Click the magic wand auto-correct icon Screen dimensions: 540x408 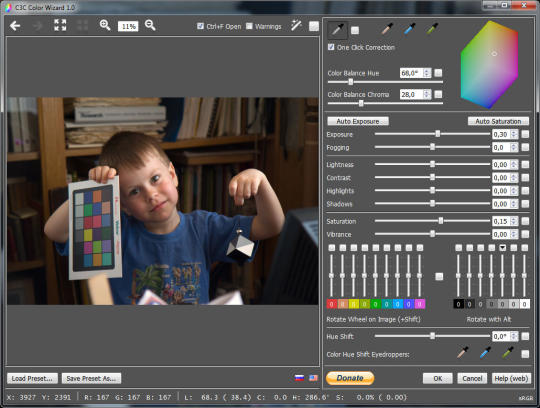click(x=296, y=25)
